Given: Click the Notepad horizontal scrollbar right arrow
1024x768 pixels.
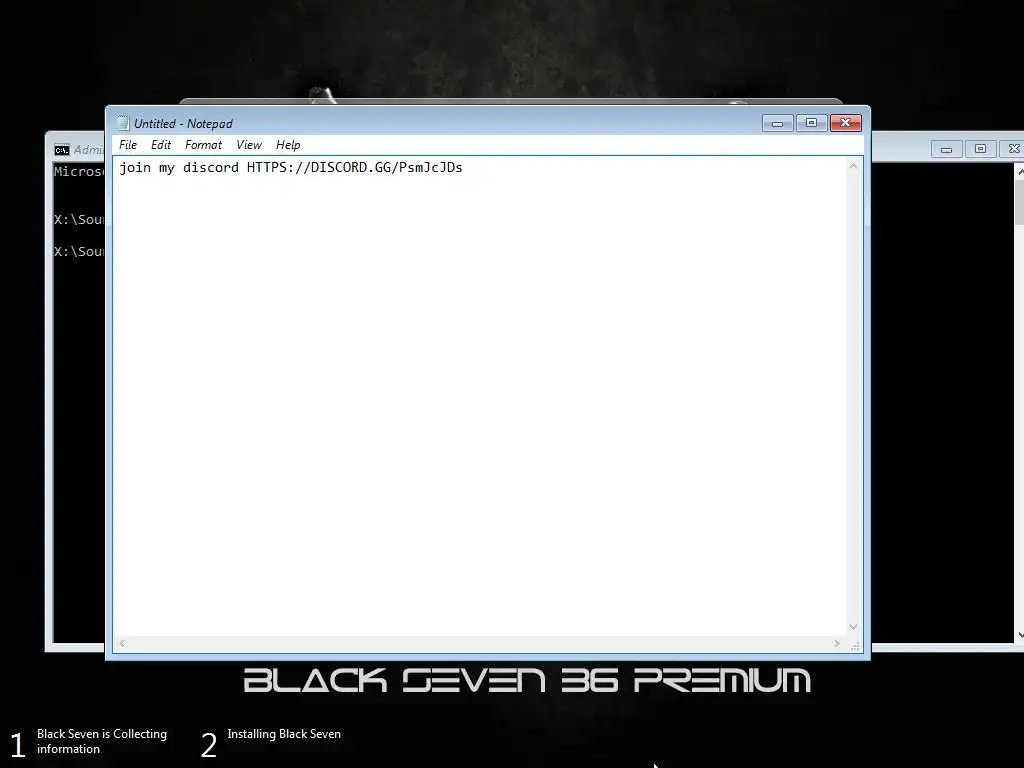Looking at the screenshot, I should [837, 643].
